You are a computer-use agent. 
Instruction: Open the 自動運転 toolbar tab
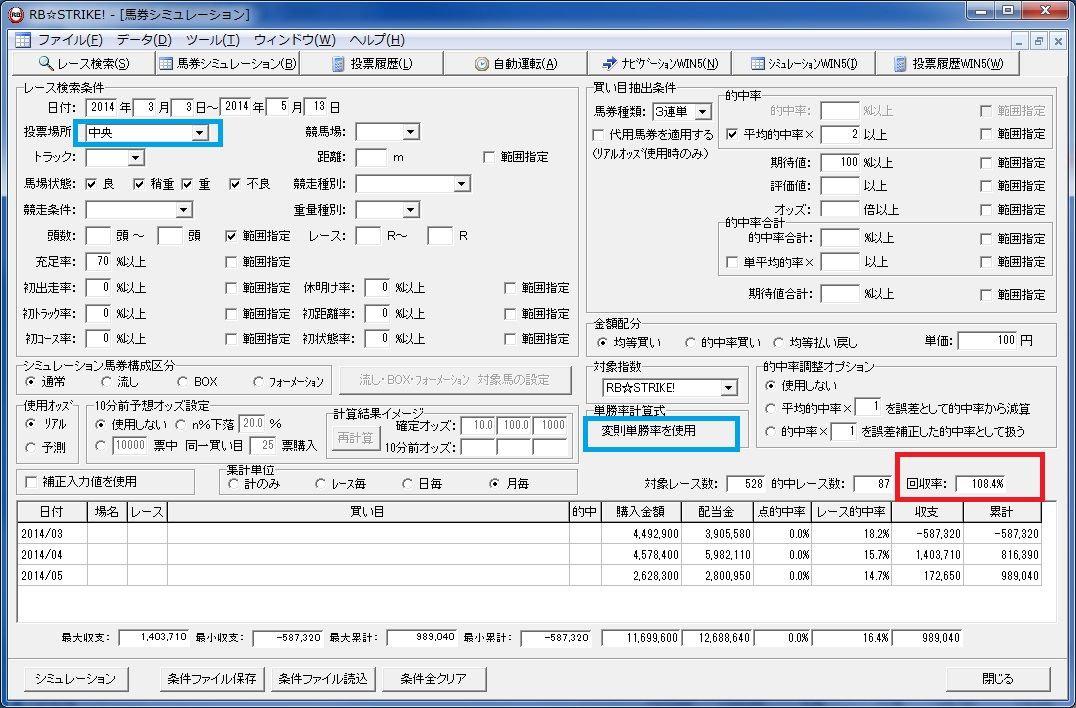(x=515, y=64)
